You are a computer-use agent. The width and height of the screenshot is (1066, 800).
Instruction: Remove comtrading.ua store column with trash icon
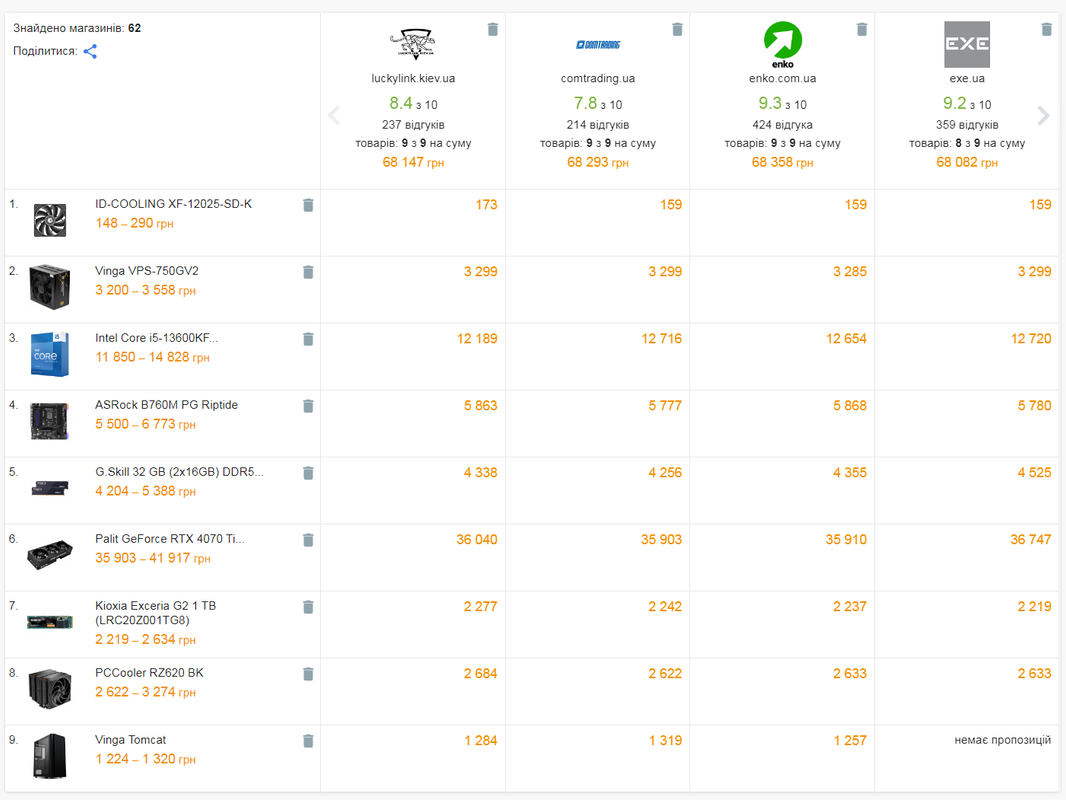click(677, 29)
